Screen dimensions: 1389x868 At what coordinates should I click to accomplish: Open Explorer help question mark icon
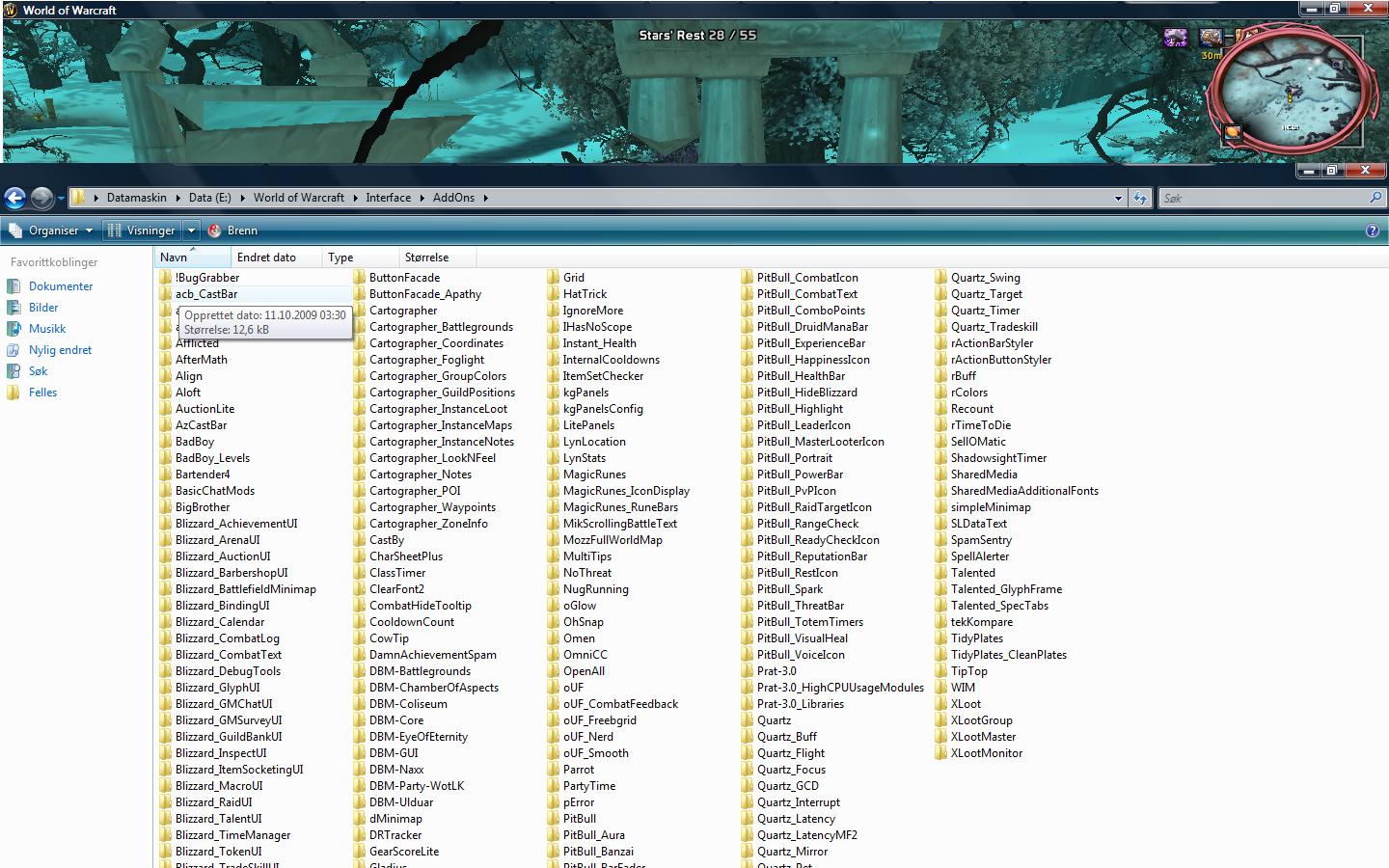point(1373,231)
